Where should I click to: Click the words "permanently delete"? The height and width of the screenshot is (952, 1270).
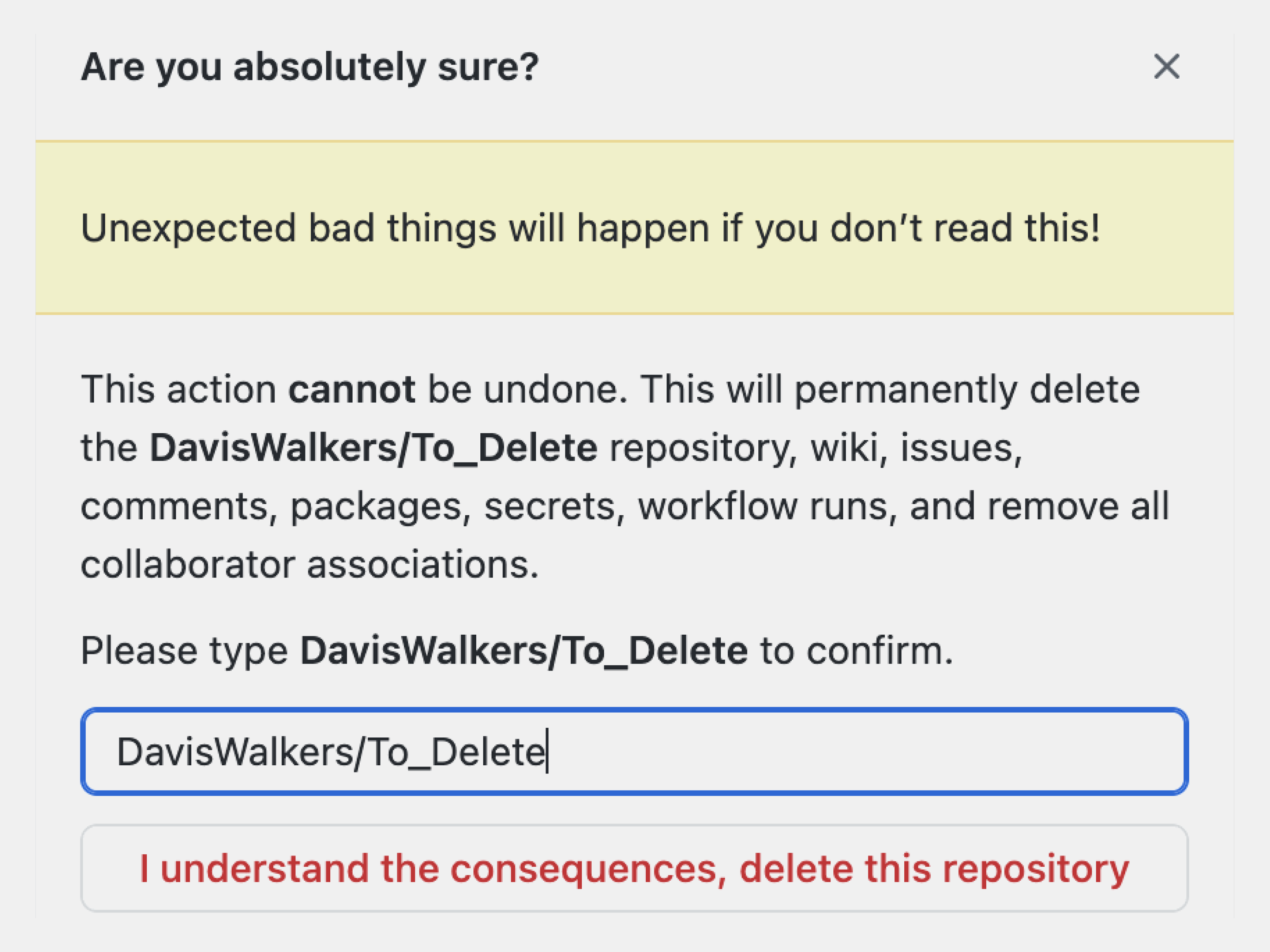pos(967,389)
